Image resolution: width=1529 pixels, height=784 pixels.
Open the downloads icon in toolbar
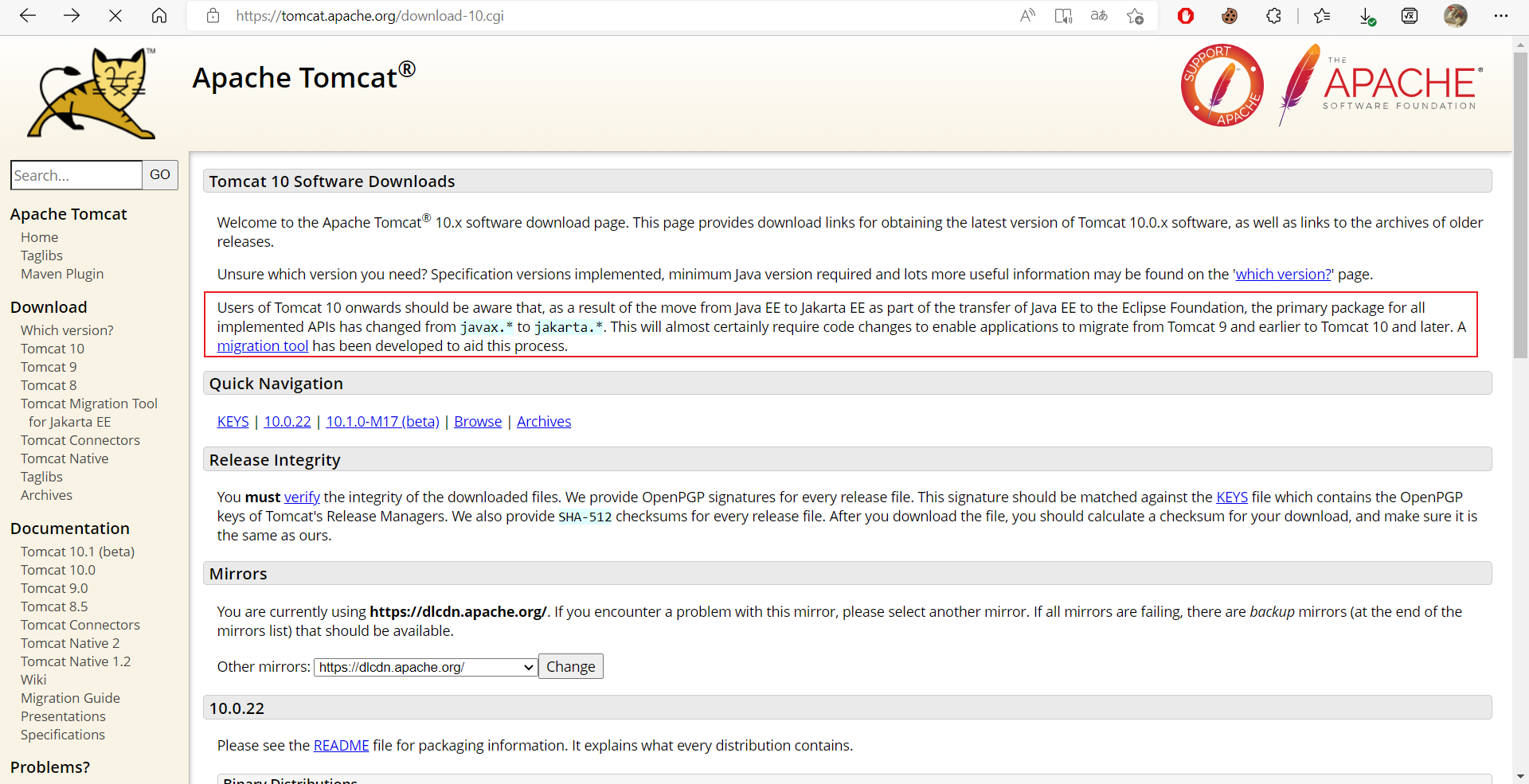pos(1367,16)
